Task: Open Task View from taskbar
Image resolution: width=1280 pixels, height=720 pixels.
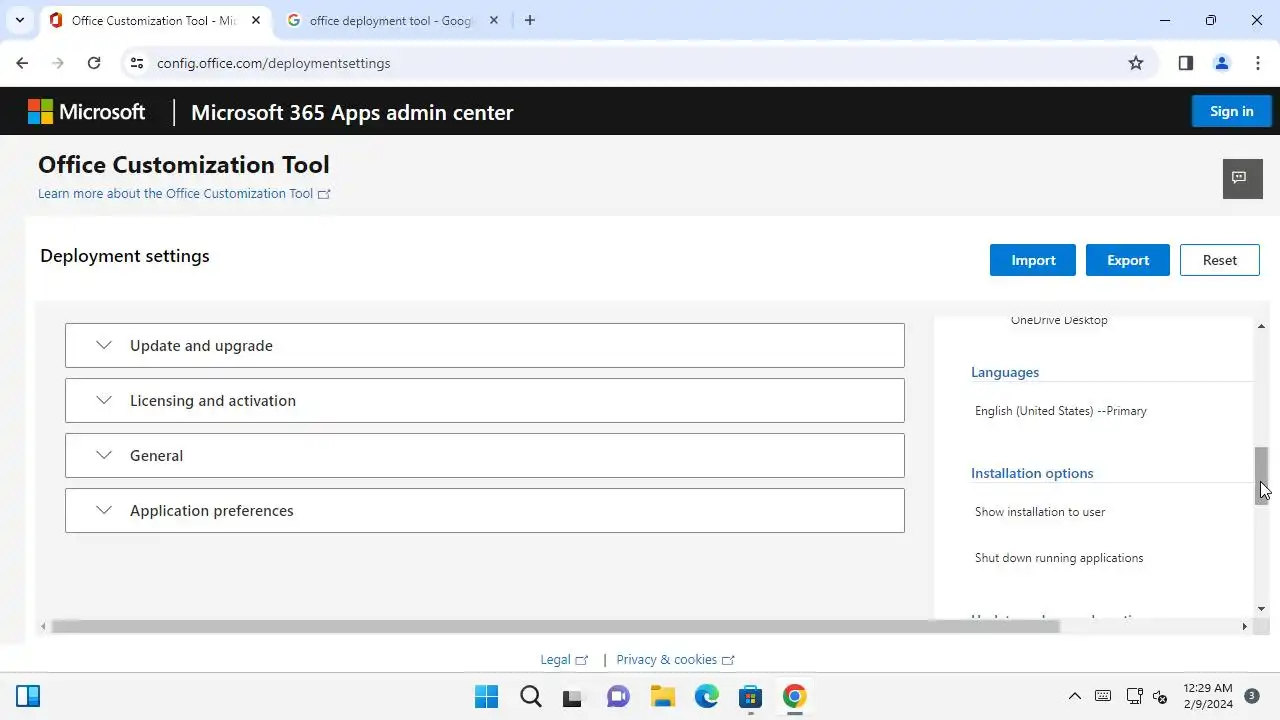Action: pos(572,696)
